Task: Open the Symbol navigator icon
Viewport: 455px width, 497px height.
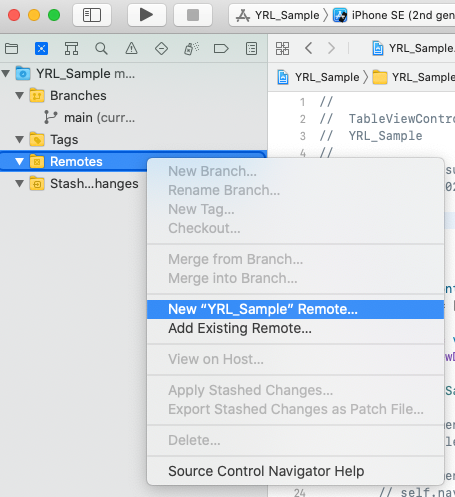Action: pos(71,49)
